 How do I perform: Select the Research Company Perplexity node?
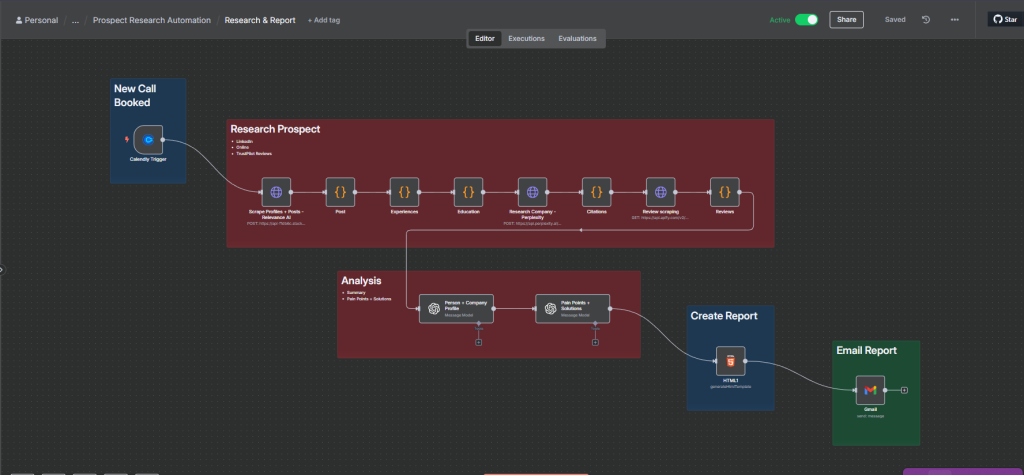coord(532,191)
